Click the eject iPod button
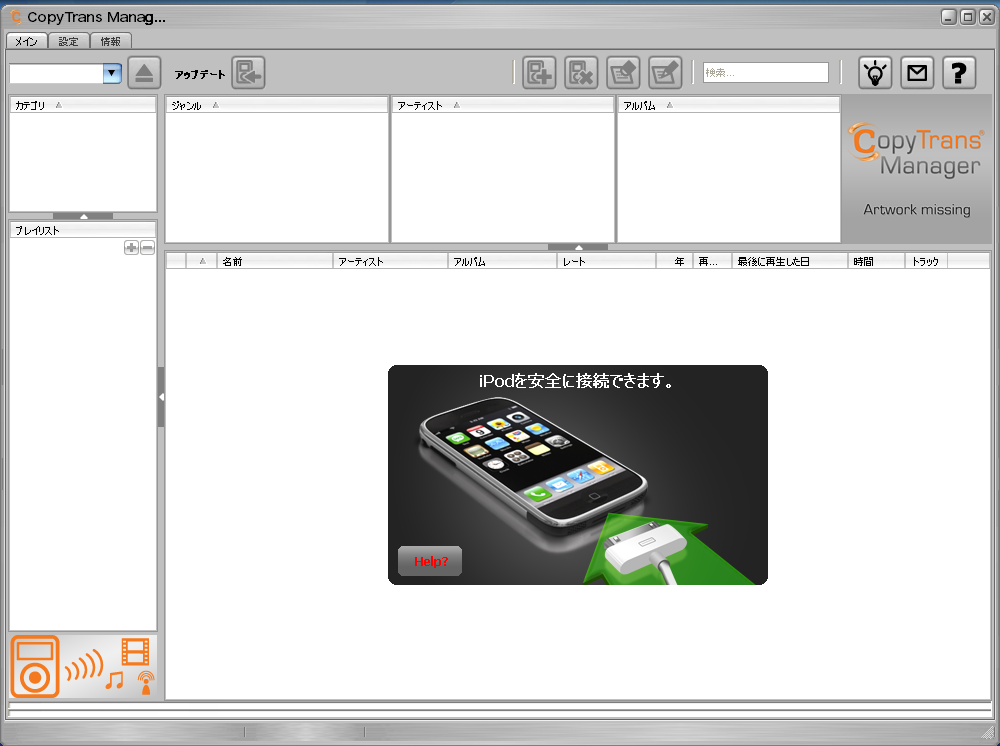Viewport: 1000px width, 746px height. pyautogui.click(x=144, y=73)
